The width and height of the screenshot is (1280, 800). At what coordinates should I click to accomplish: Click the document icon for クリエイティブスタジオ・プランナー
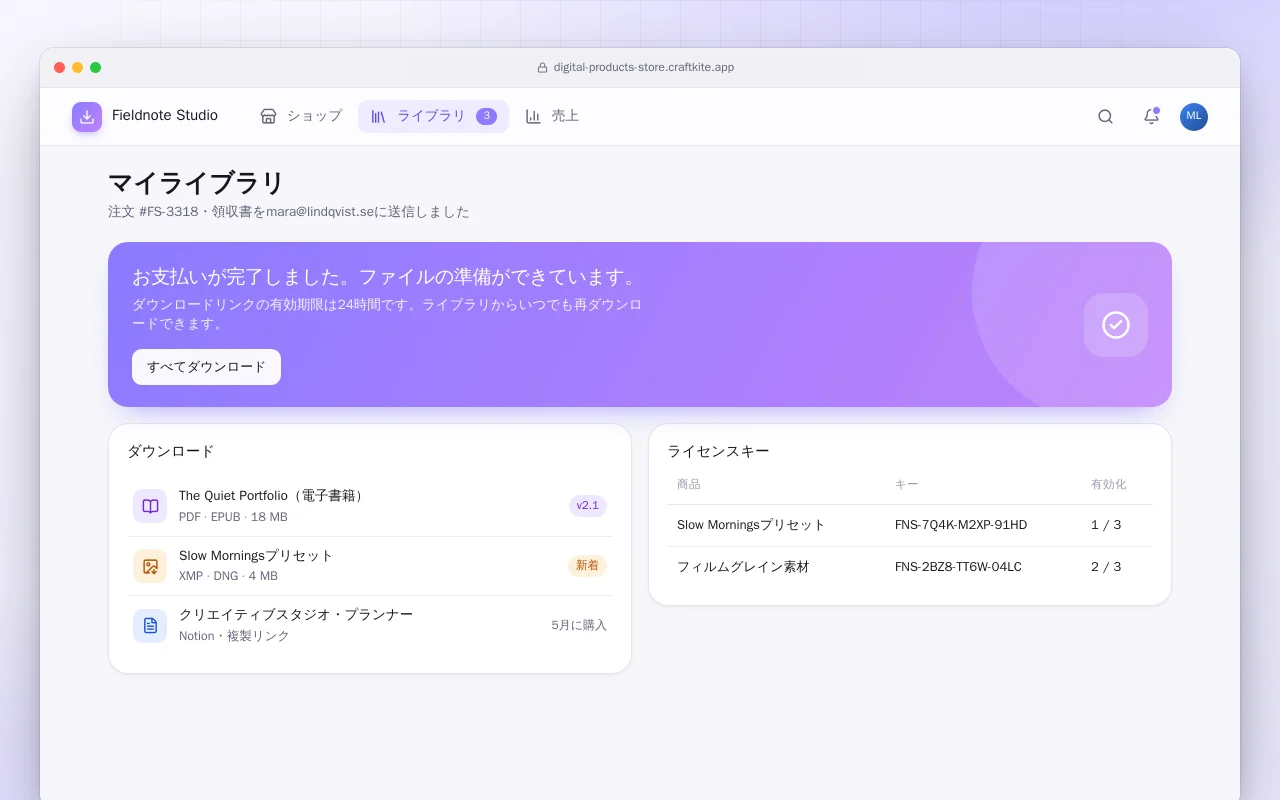150,626
